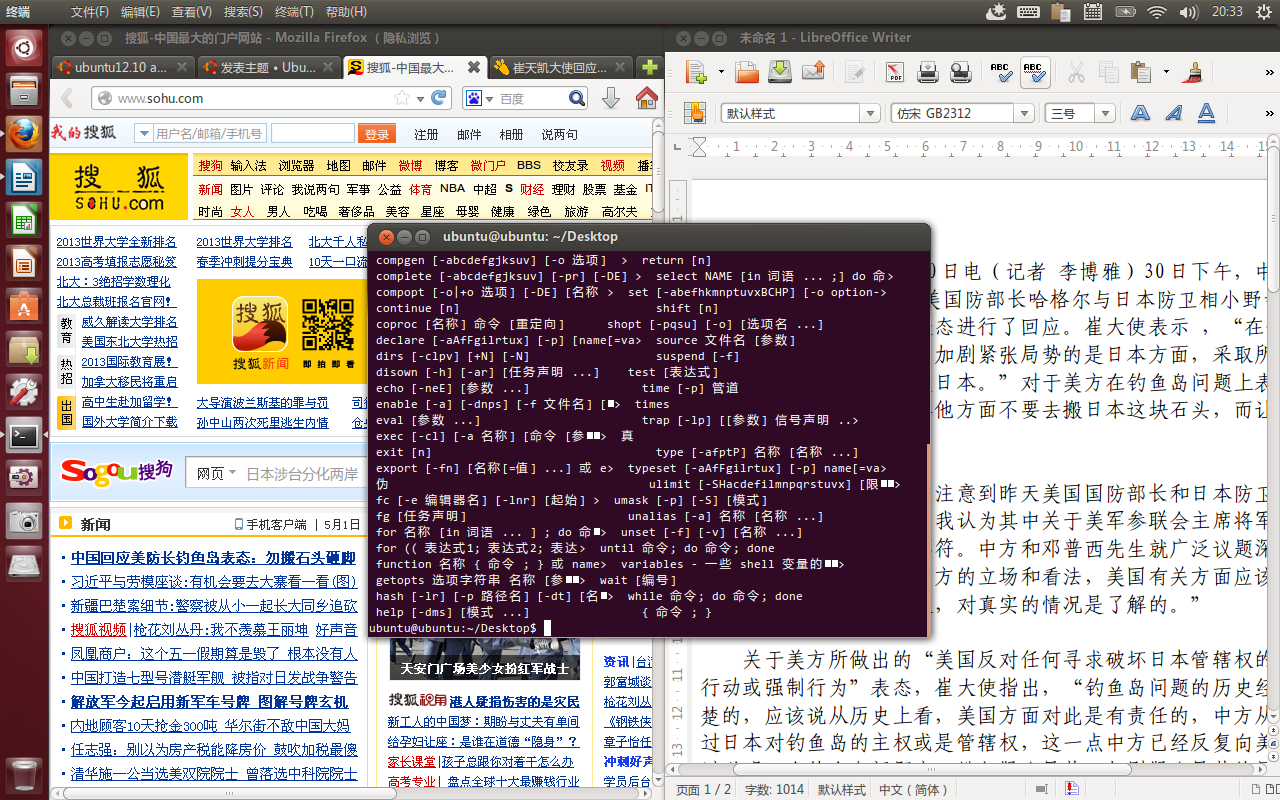Expand hidden standard toolbar items in Writer
The width and height of the screenshot is (1280, 800).
point(1272,72)
